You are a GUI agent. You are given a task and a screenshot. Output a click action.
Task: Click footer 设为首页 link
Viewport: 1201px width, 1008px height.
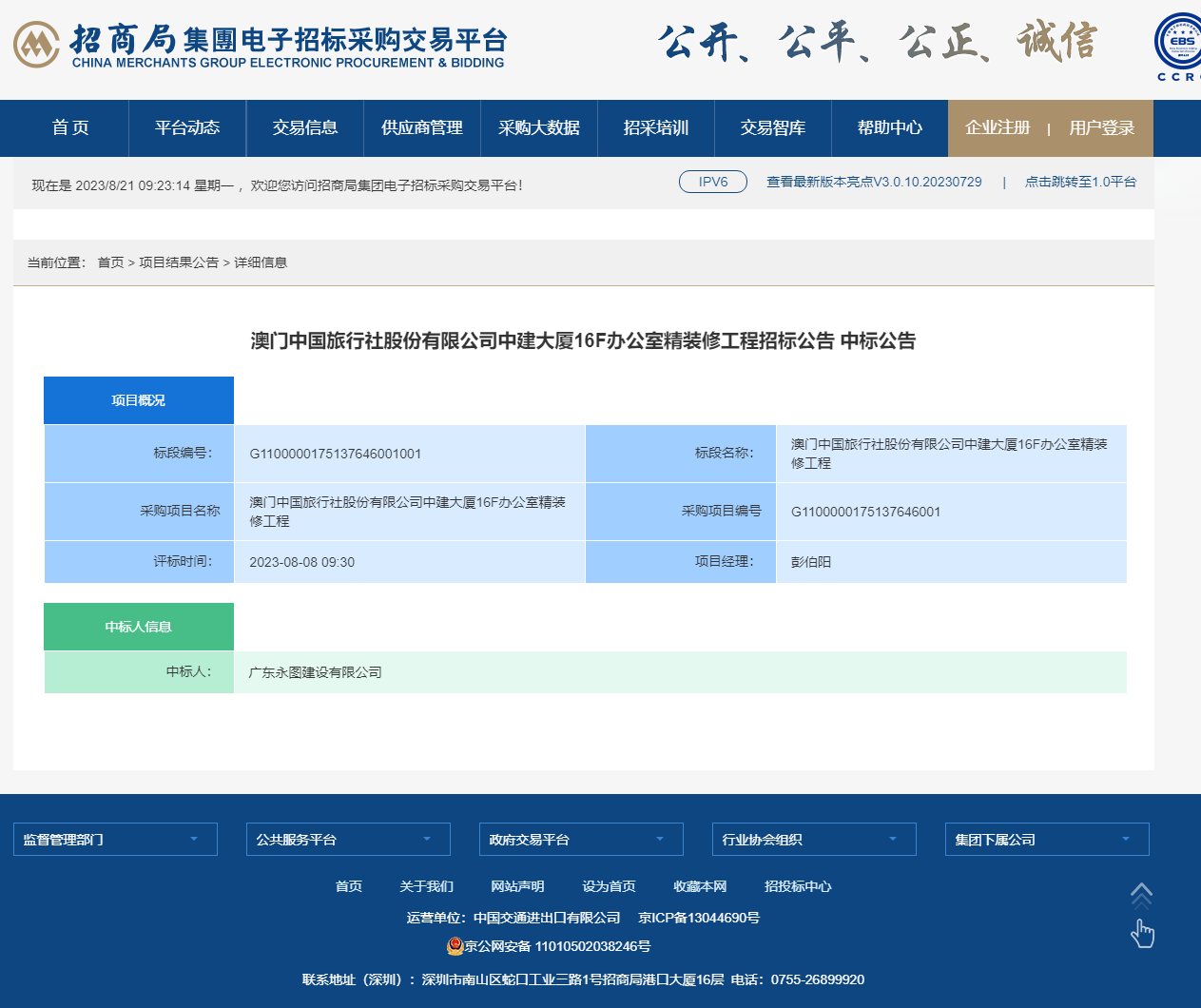609,886
